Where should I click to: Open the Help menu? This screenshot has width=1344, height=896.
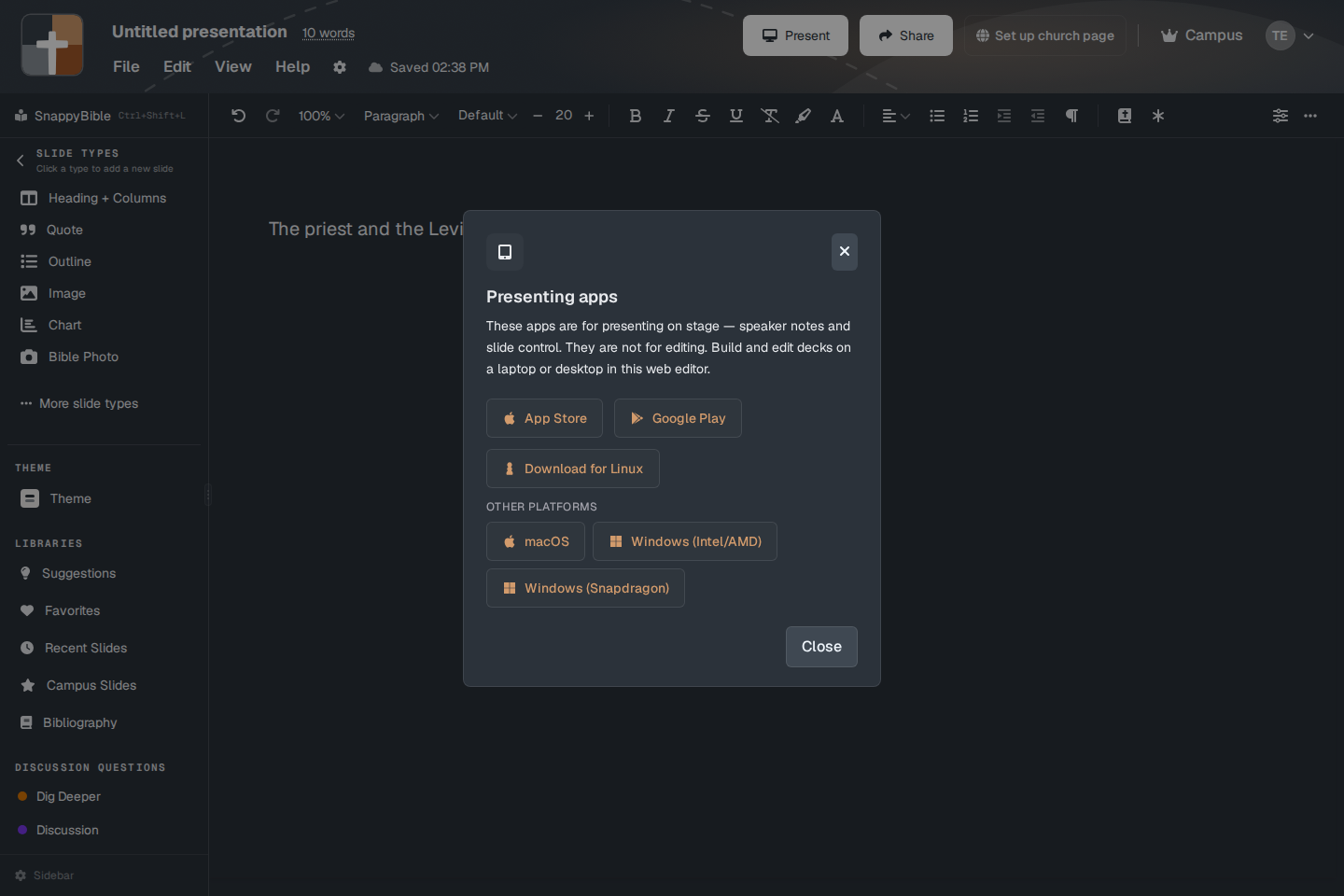292,67
